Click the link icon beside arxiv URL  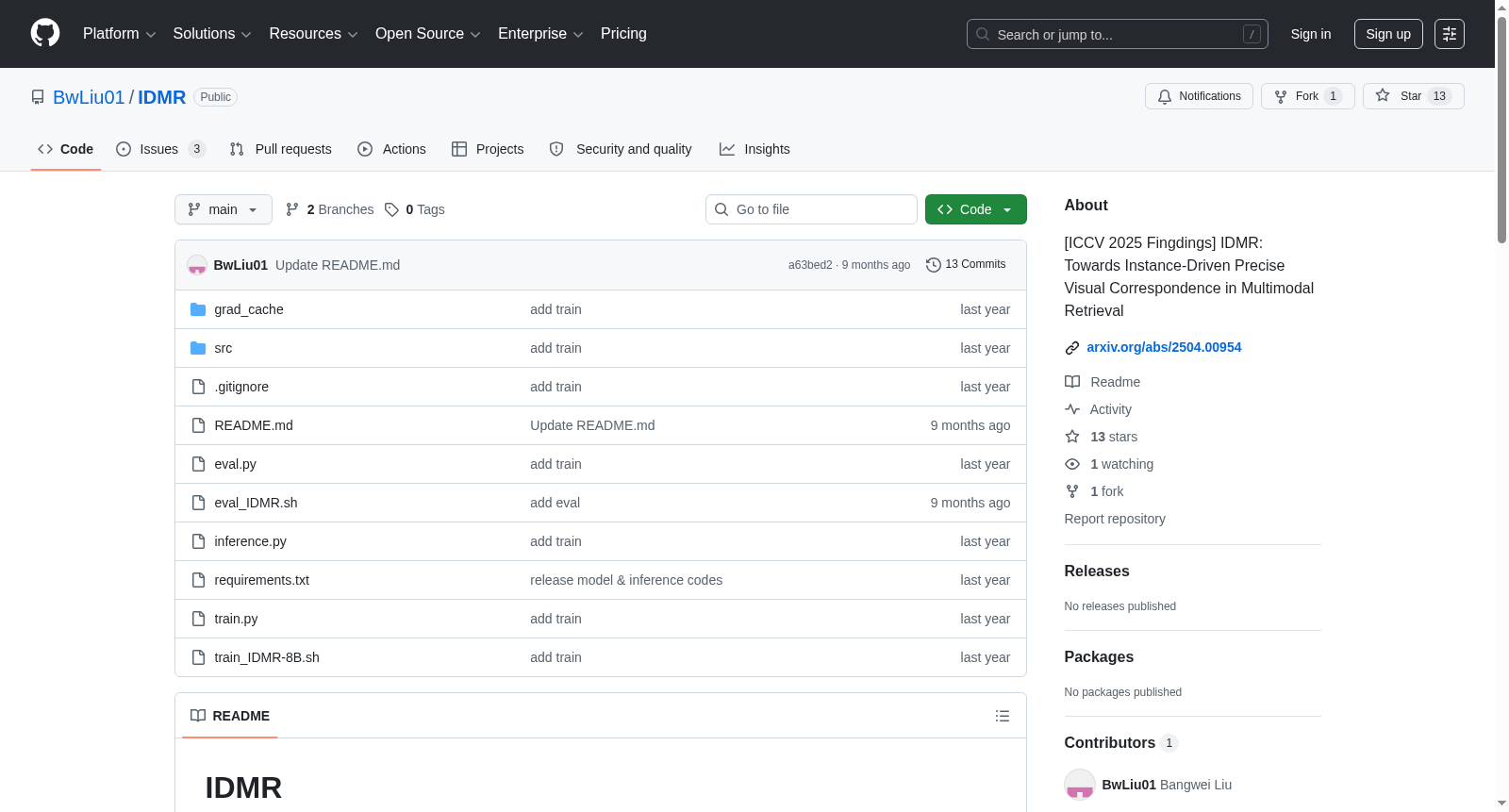[x=1072, y=348]
